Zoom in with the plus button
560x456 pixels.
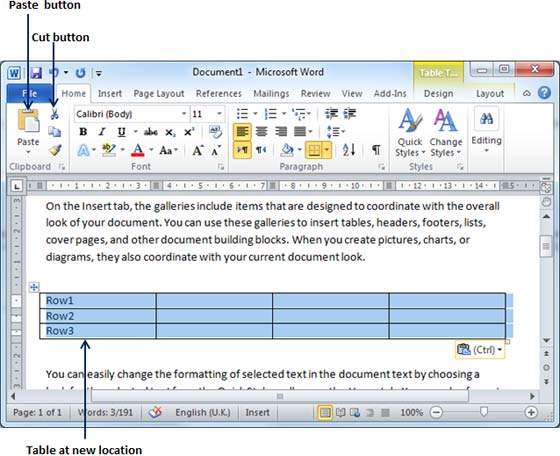pyautogui.click(x=531, y=412)
